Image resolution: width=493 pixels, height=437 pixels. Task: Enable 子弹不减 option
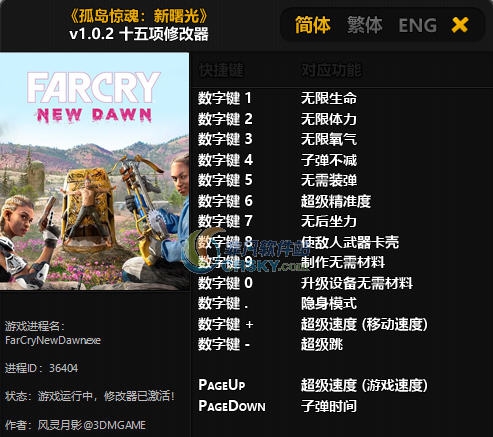coord(329,160)
